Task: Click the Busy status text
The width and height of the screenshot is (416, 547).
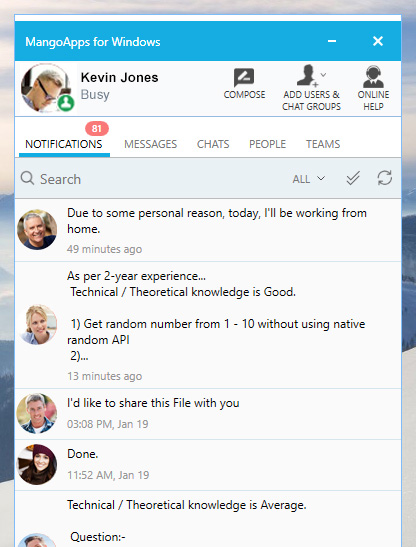Action: coord(95,95)
